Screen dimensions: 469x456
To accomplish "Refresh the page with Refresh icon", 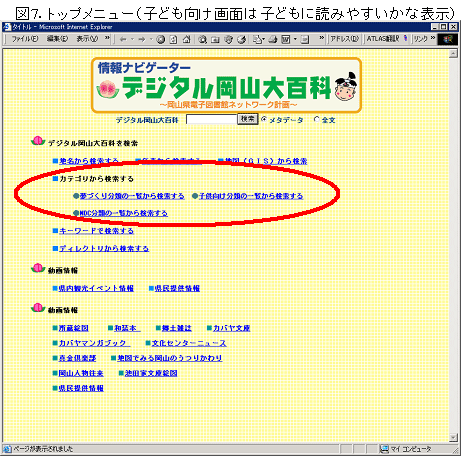I will 173,39.
